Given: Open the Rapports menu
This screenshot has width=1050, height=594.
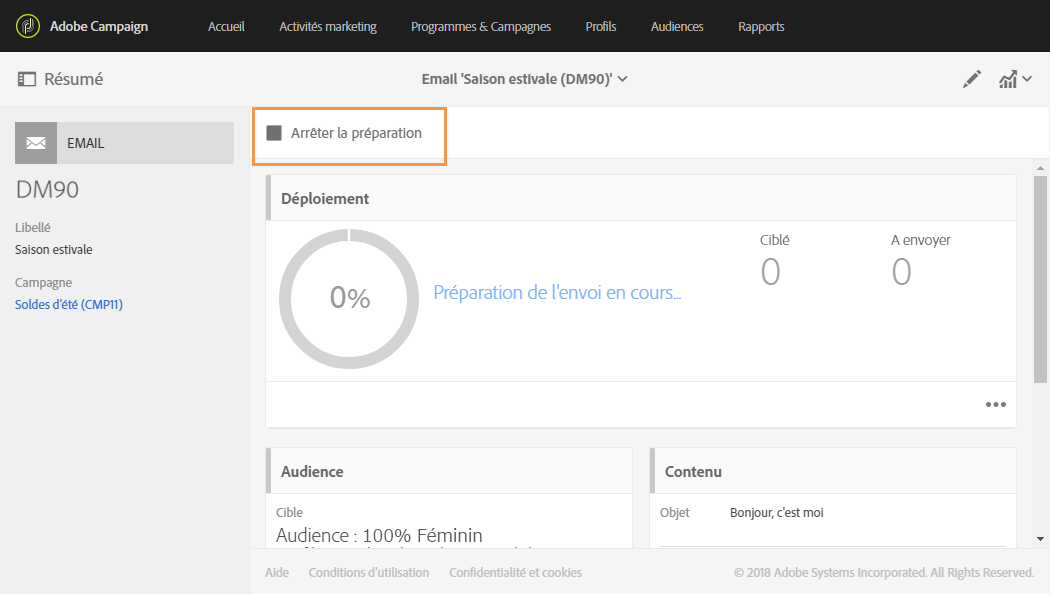Looking at the screenshot, I should (x=761, y=26).
